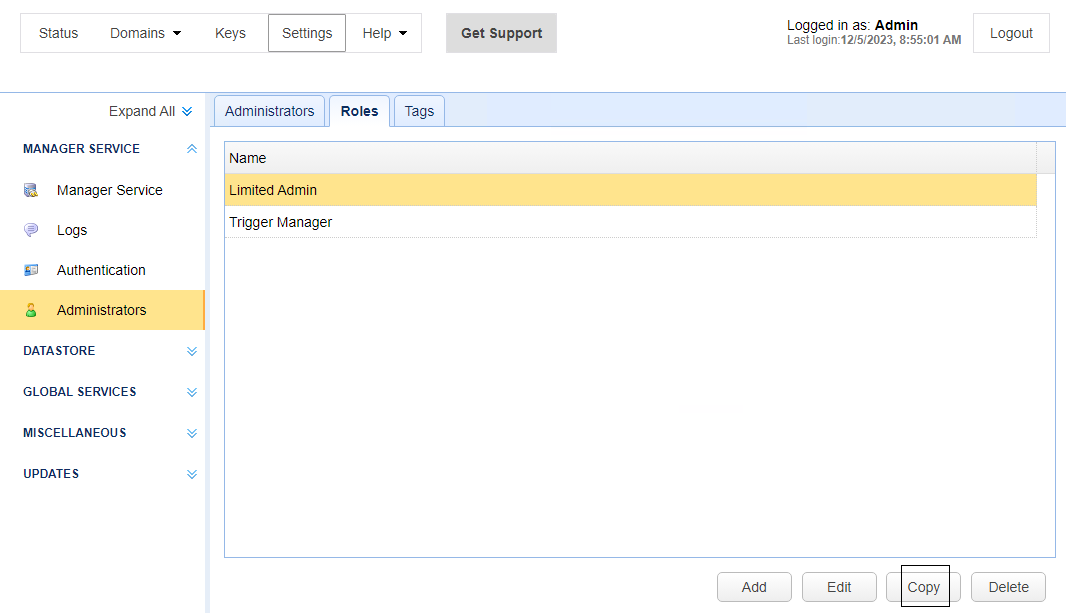Click the Logs speech bubble icon

[x=31, y=230]
